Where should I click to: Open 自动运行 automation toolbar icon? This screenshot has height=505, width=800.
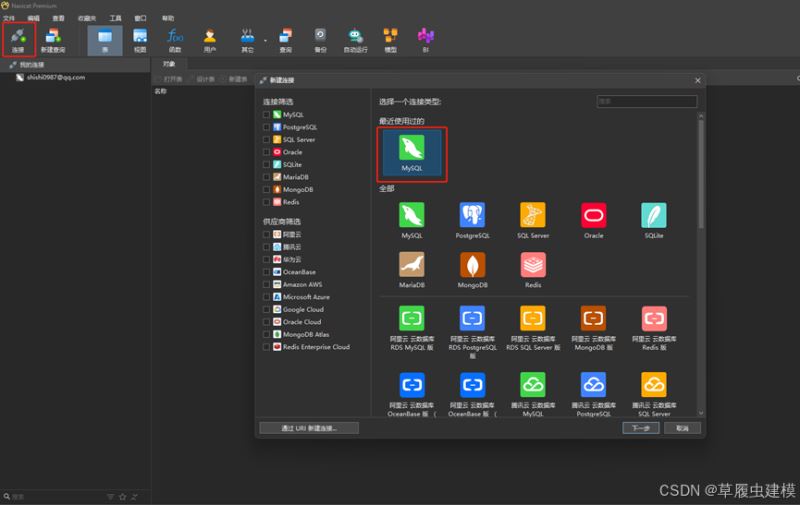tap(355, 41)
